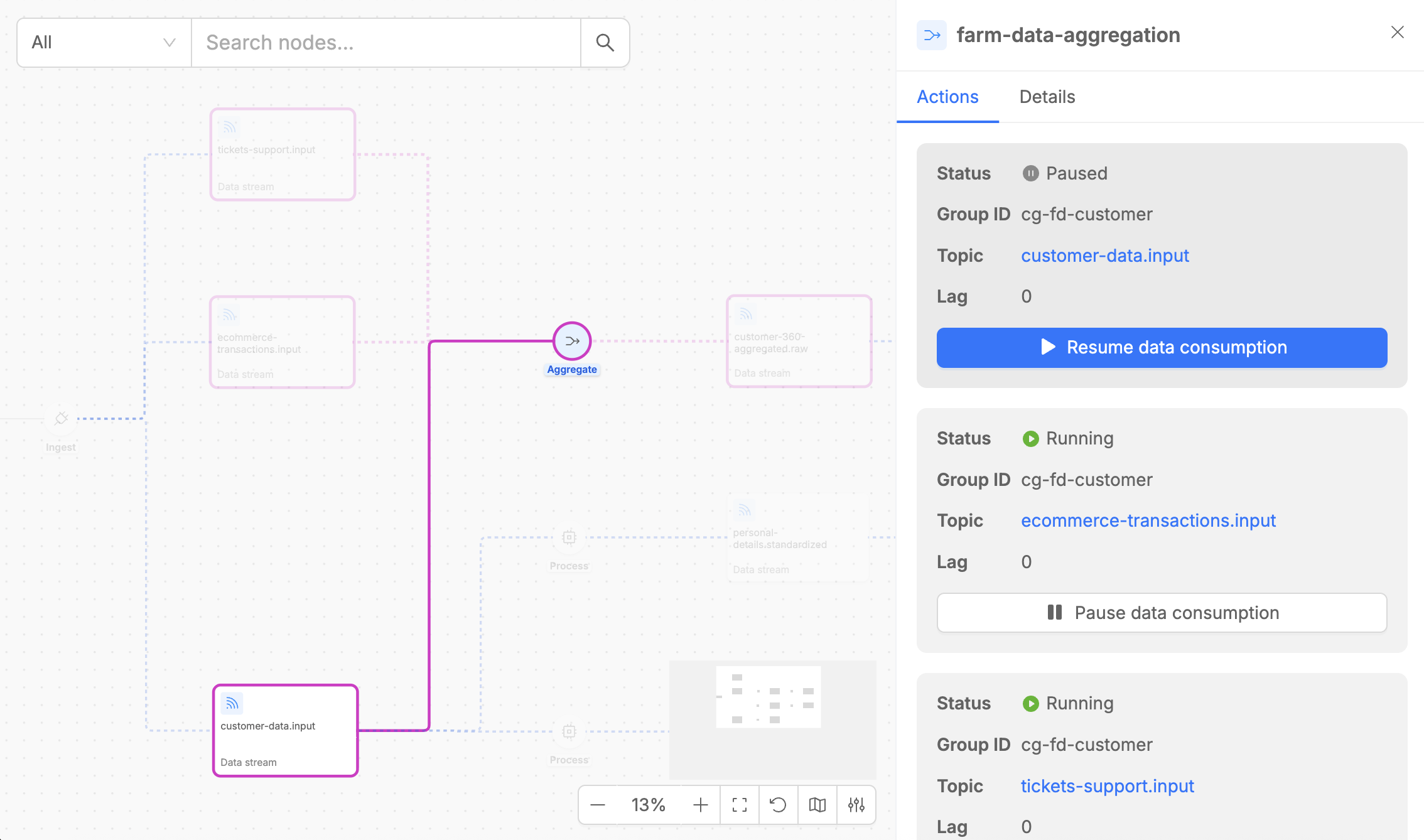Select the Aggregate node icon
The width and height of the screenshot is (1424, 840).
tap(572, 341)
